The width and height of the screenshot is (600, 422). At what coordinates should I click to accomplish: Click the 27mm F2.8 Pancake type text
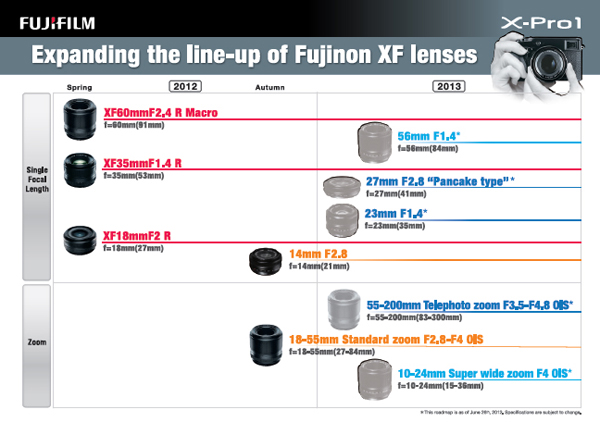point(440,181)
